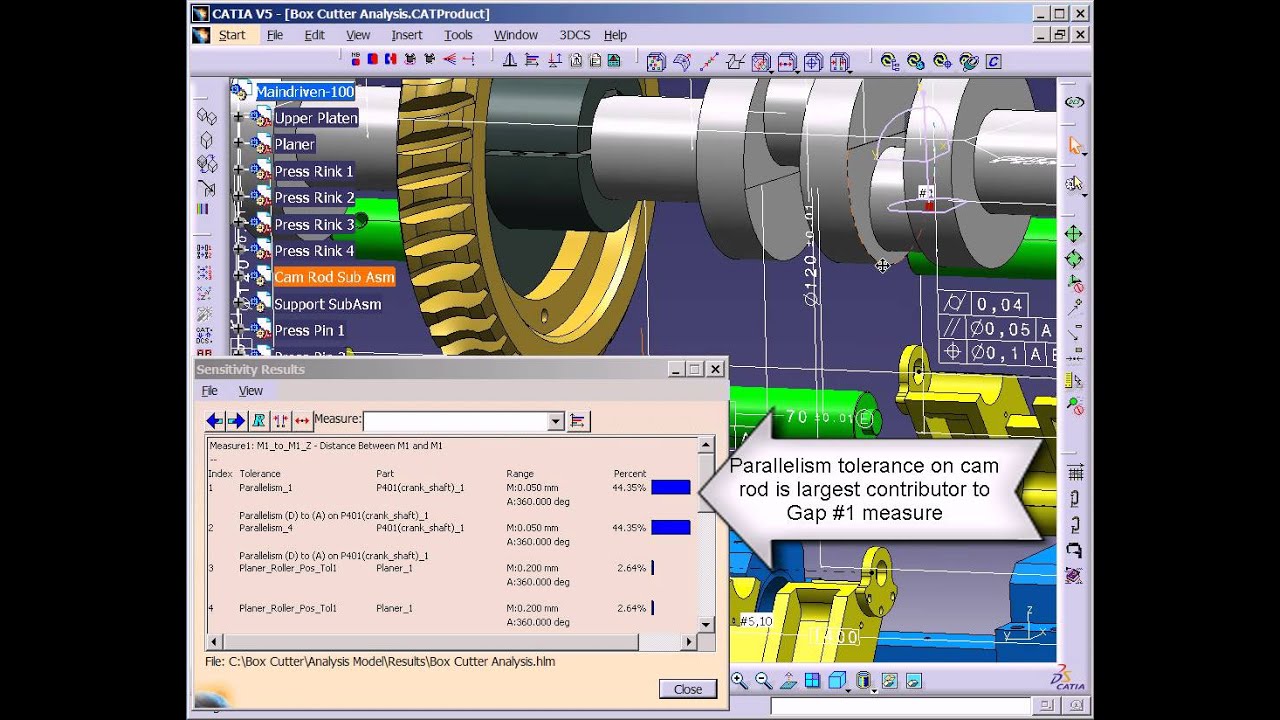This screenshot has width=1280, height=720.
Task: Click Planer_Roller_Pos_Tol1 in row 3
Action: click(x=288, y=568)
